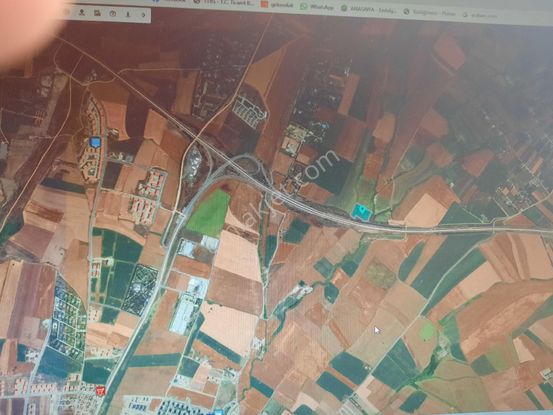The width and height of the screenshot is (553, 415).
Task: Click the cyan location pin beside the highway
Action: [361, 212]
